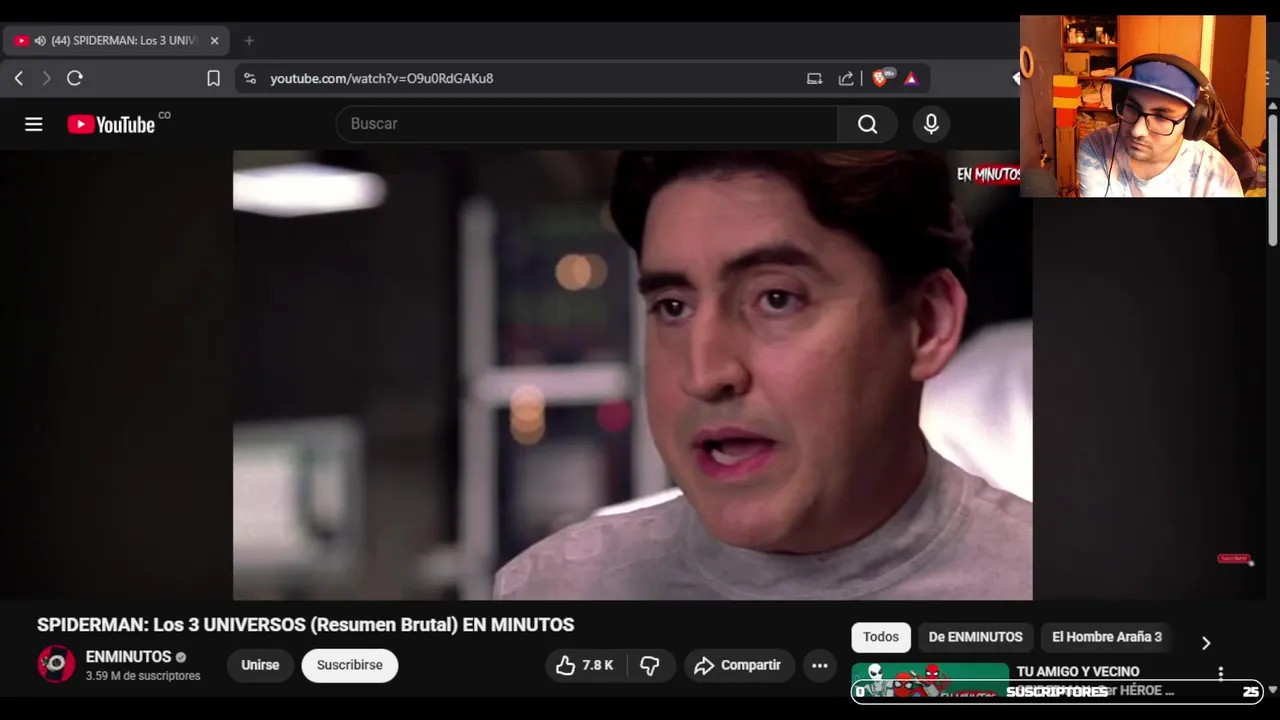
Task: Close the SPIDERMAN YouTube tab
Action: tap(214, 41)
